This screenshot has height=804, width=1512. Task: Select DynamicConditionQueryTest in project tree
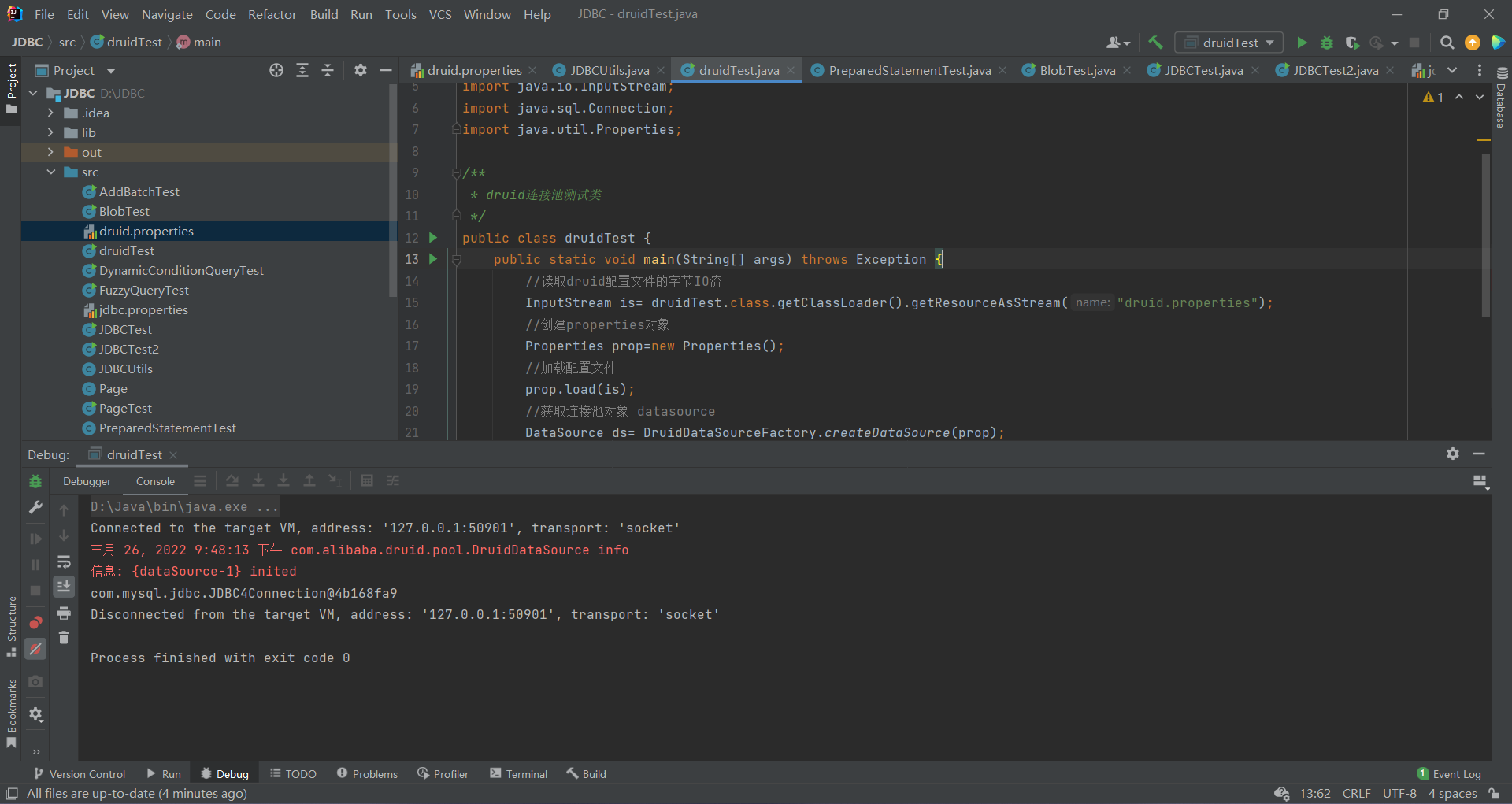181,270
